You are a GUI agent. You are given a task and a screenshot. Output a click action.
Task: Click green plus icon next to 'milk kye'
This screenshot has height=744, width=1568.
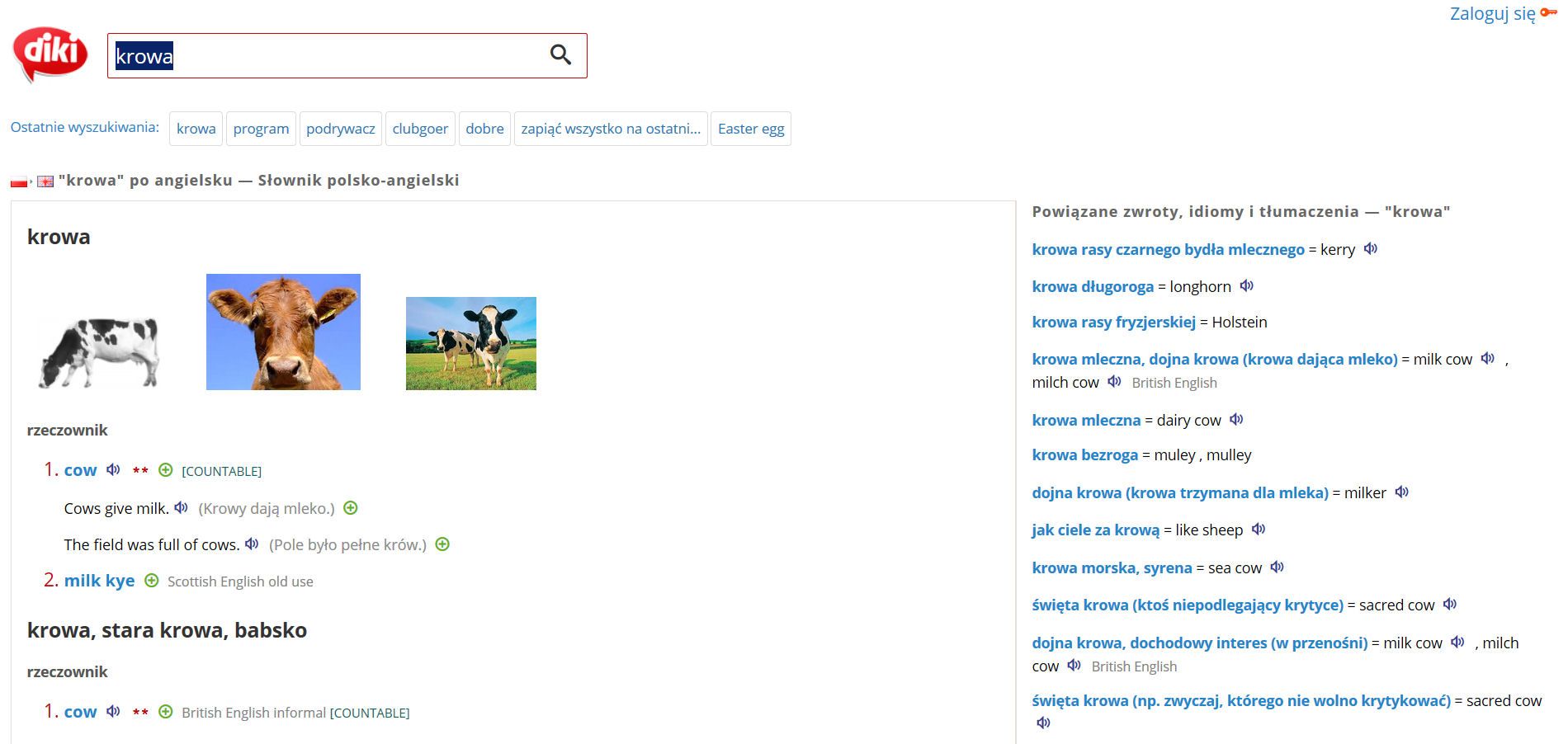[x=151, y=580]
